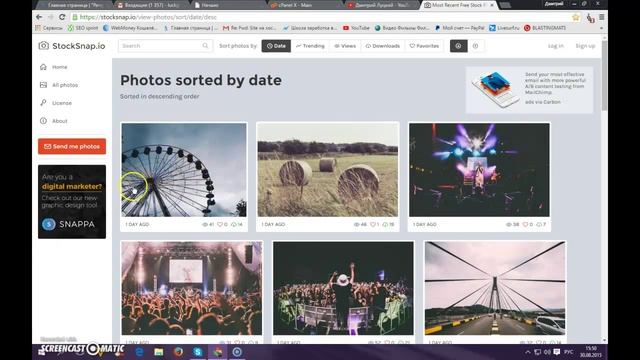Click the bookmark star icon
Viewport: 640px width, 360px height.
[576, 17]
